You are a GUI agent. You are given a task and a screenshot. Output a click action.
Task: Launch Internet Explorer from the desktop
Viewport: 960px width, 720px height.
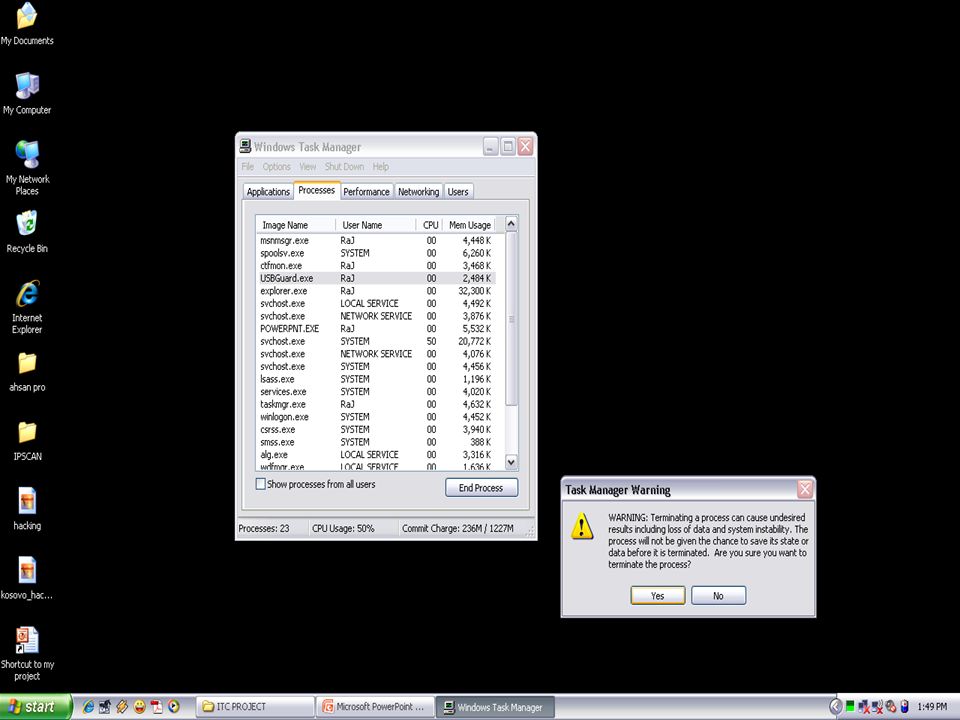coord(27,306)
